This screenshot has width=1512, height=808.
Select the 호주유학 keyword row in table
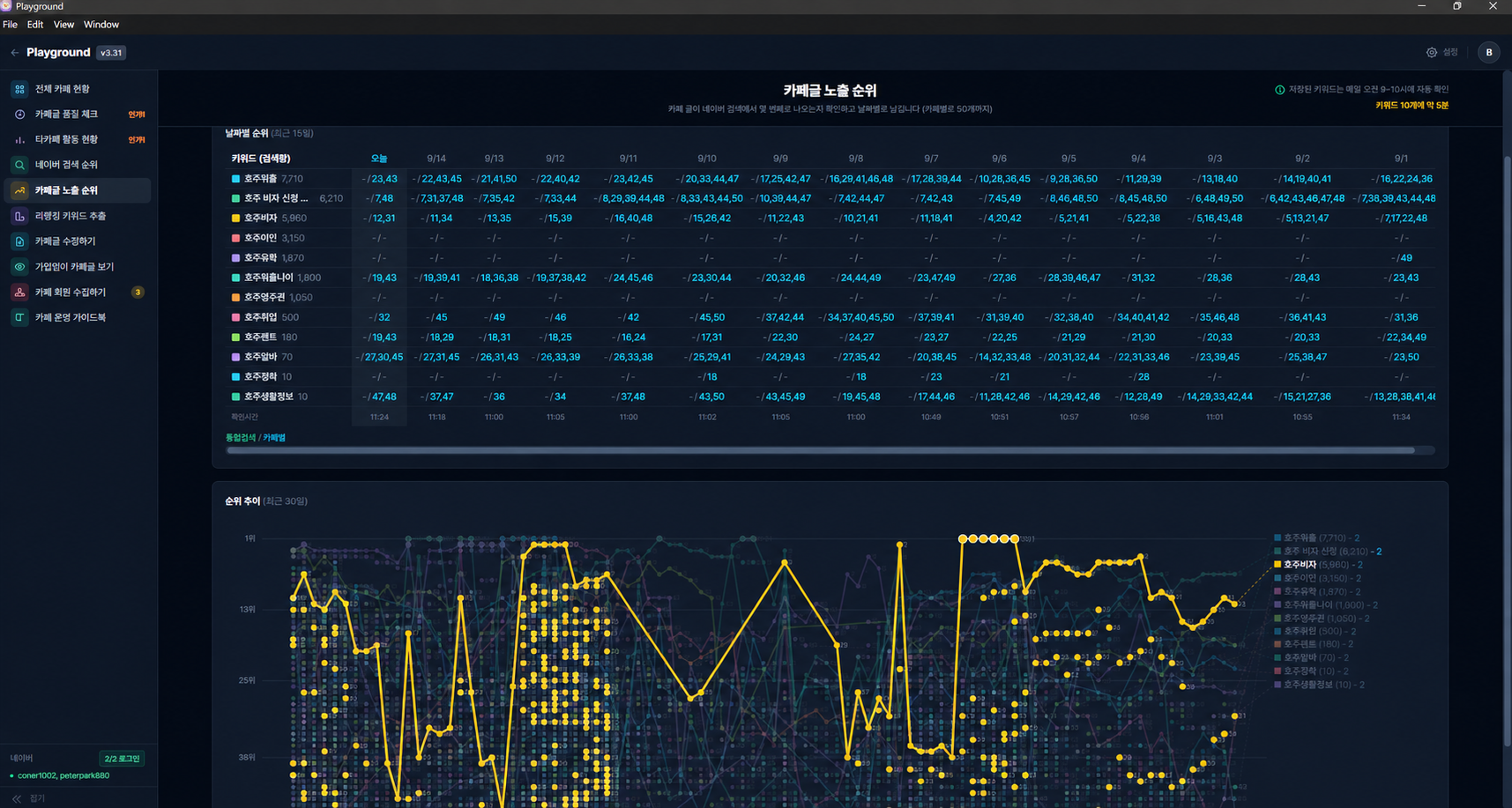pos(832,258)
